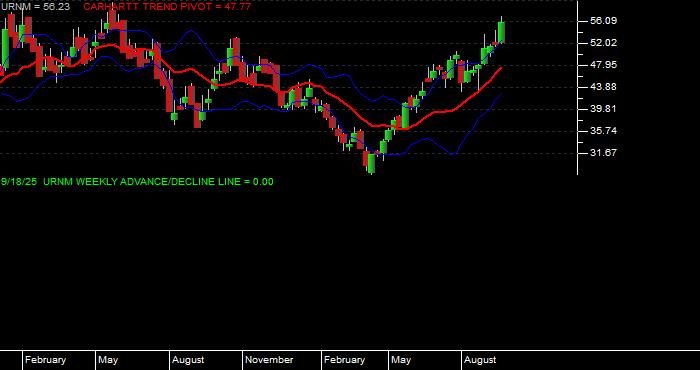The width and height of the screenshot is (700, 370).
Task: Select the 56.09 price axis value
Action: (x=603, y=21)
